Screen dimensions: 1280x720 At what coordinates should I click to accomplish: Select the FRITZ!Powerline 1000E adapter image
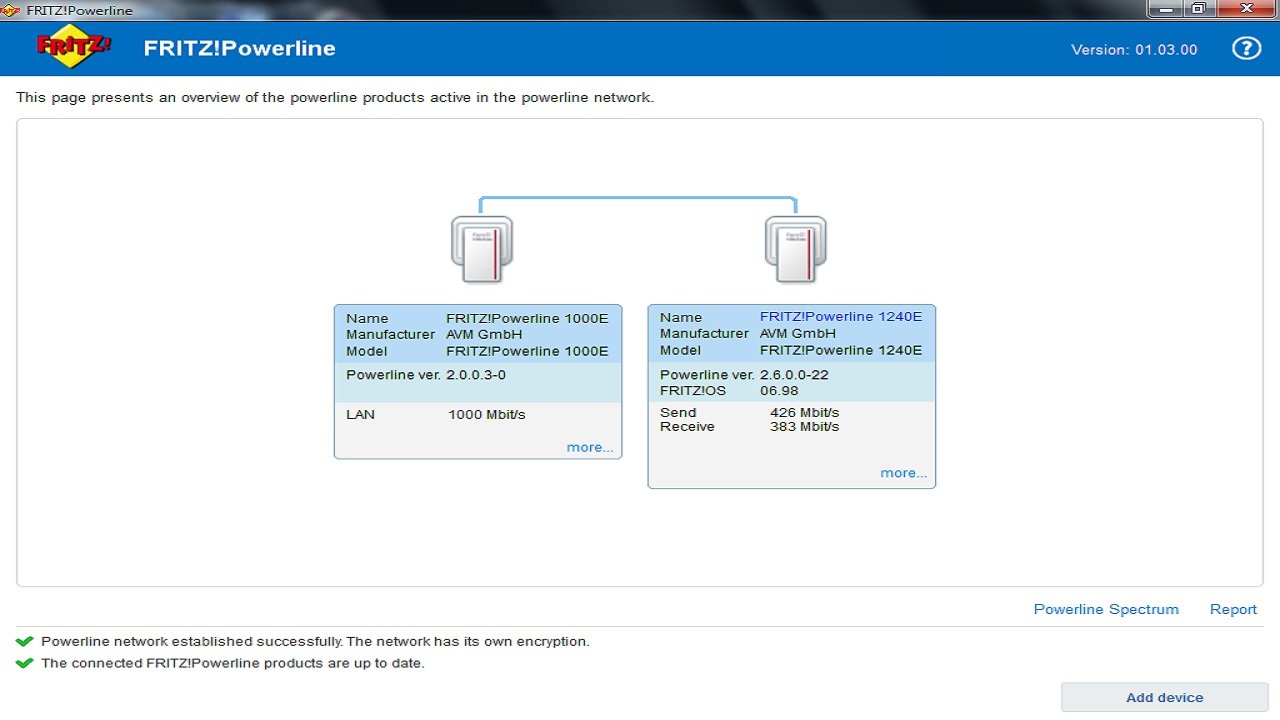481,250
